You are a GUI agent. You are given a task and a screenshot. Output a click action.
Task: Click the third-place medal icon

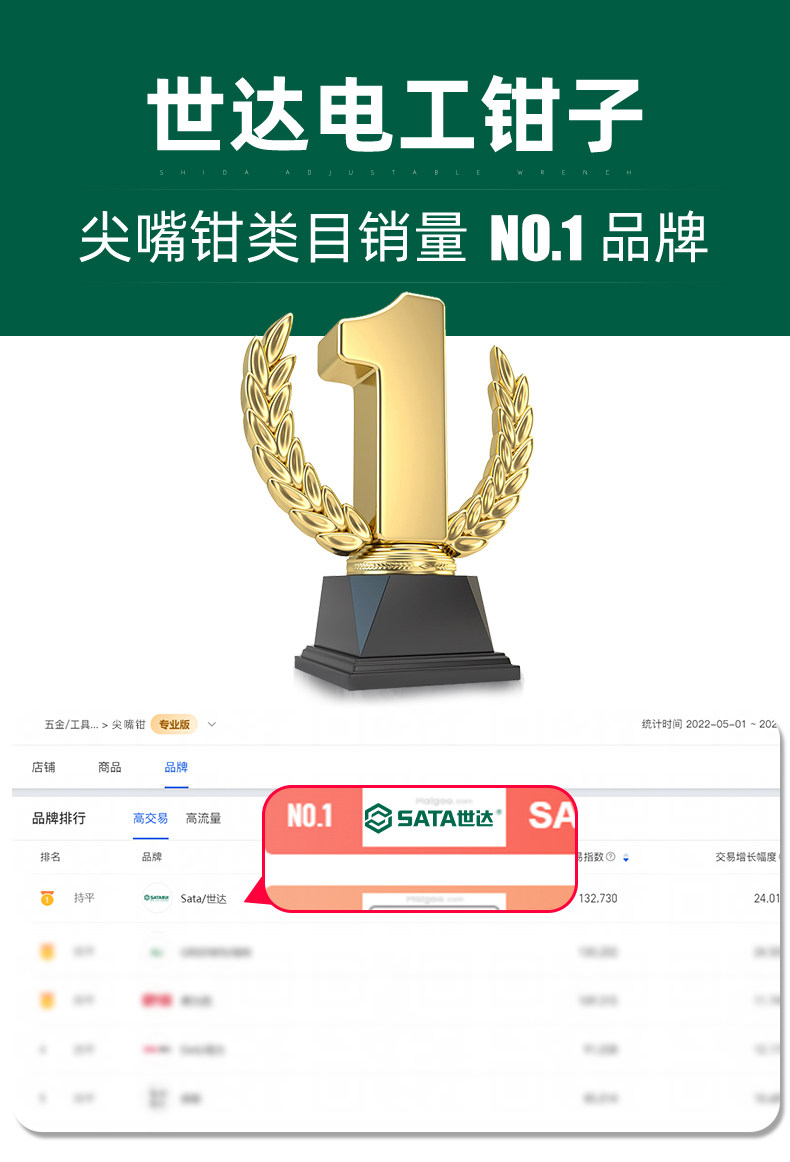click(47, 1000)
